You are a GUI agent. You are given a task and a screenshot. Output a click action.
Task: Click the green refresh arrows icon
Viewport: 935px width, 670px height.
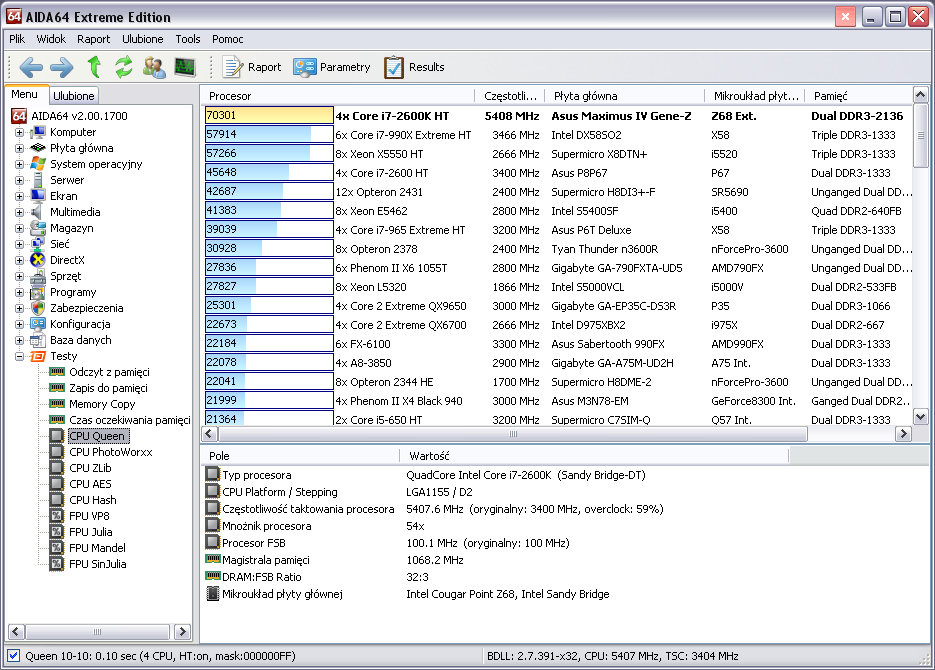coord(124,67)
